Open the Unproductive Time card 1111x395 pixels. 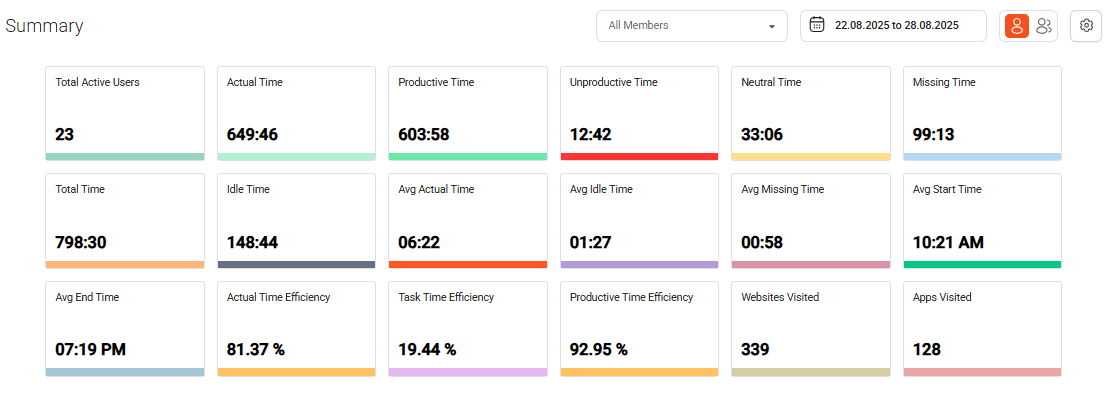[639, 113]
